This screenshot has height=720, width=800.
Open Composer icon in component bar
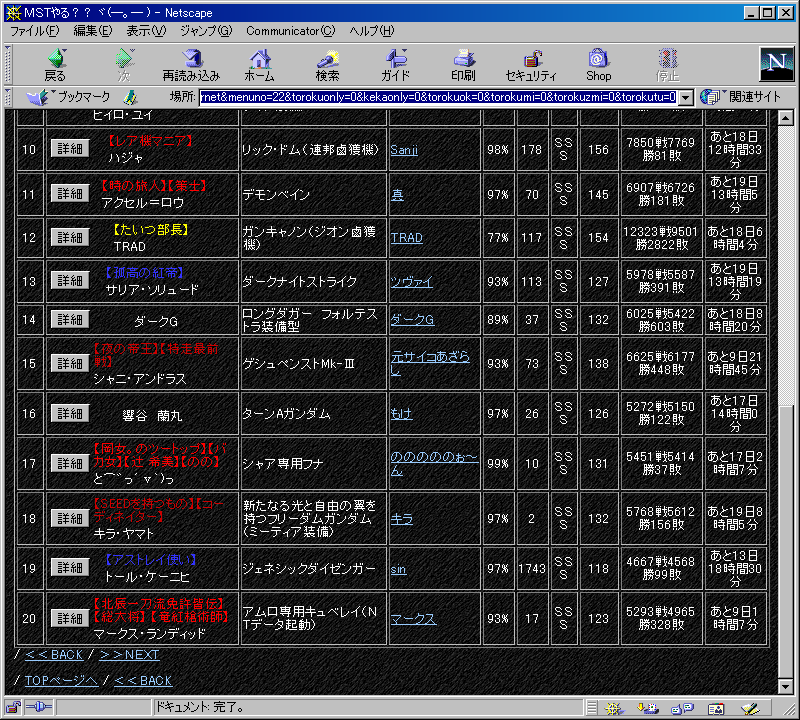750,708
